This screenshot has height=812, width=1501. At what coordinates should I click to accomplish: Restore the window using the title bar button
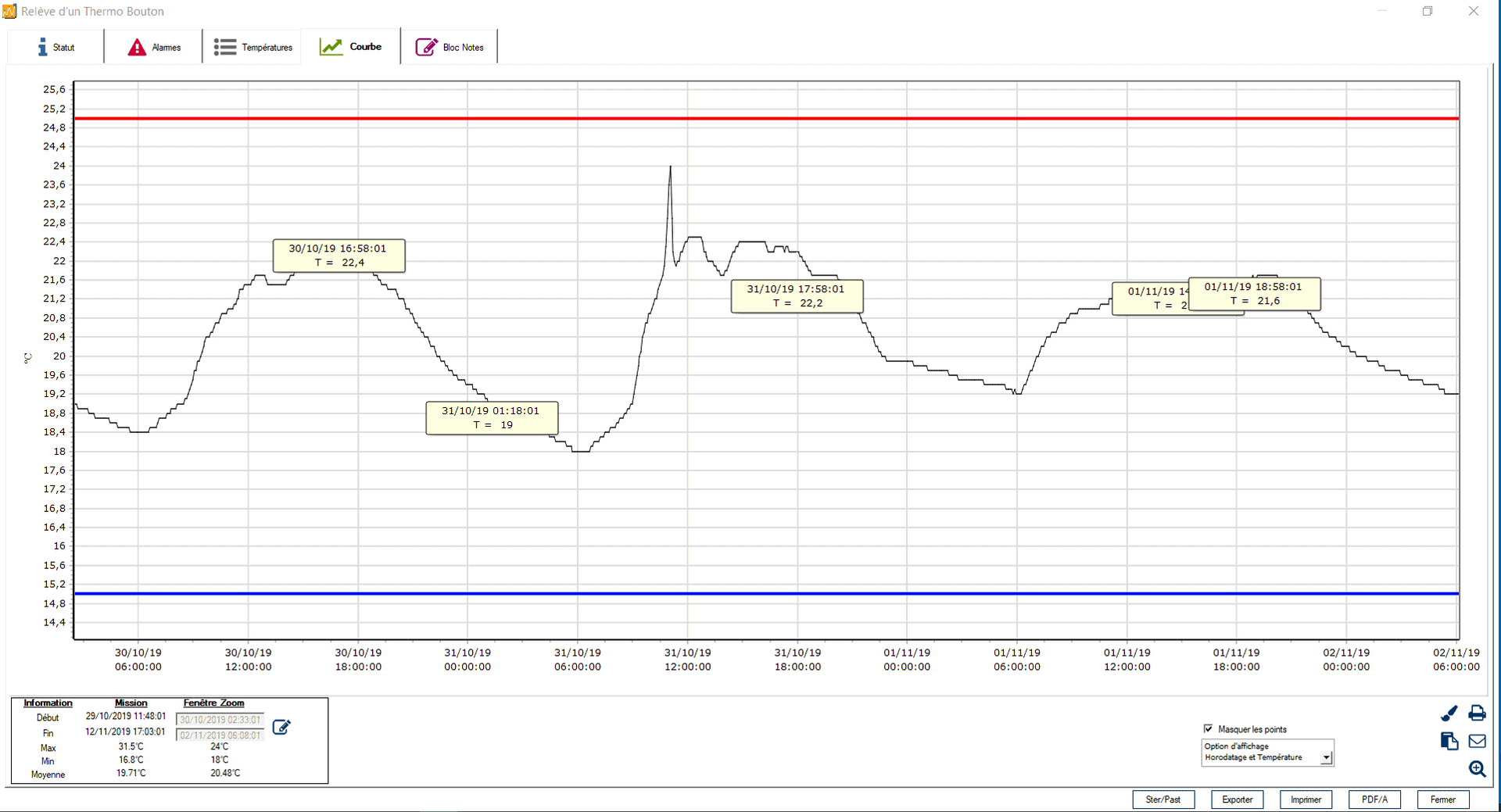click(x=1428, y=11)
